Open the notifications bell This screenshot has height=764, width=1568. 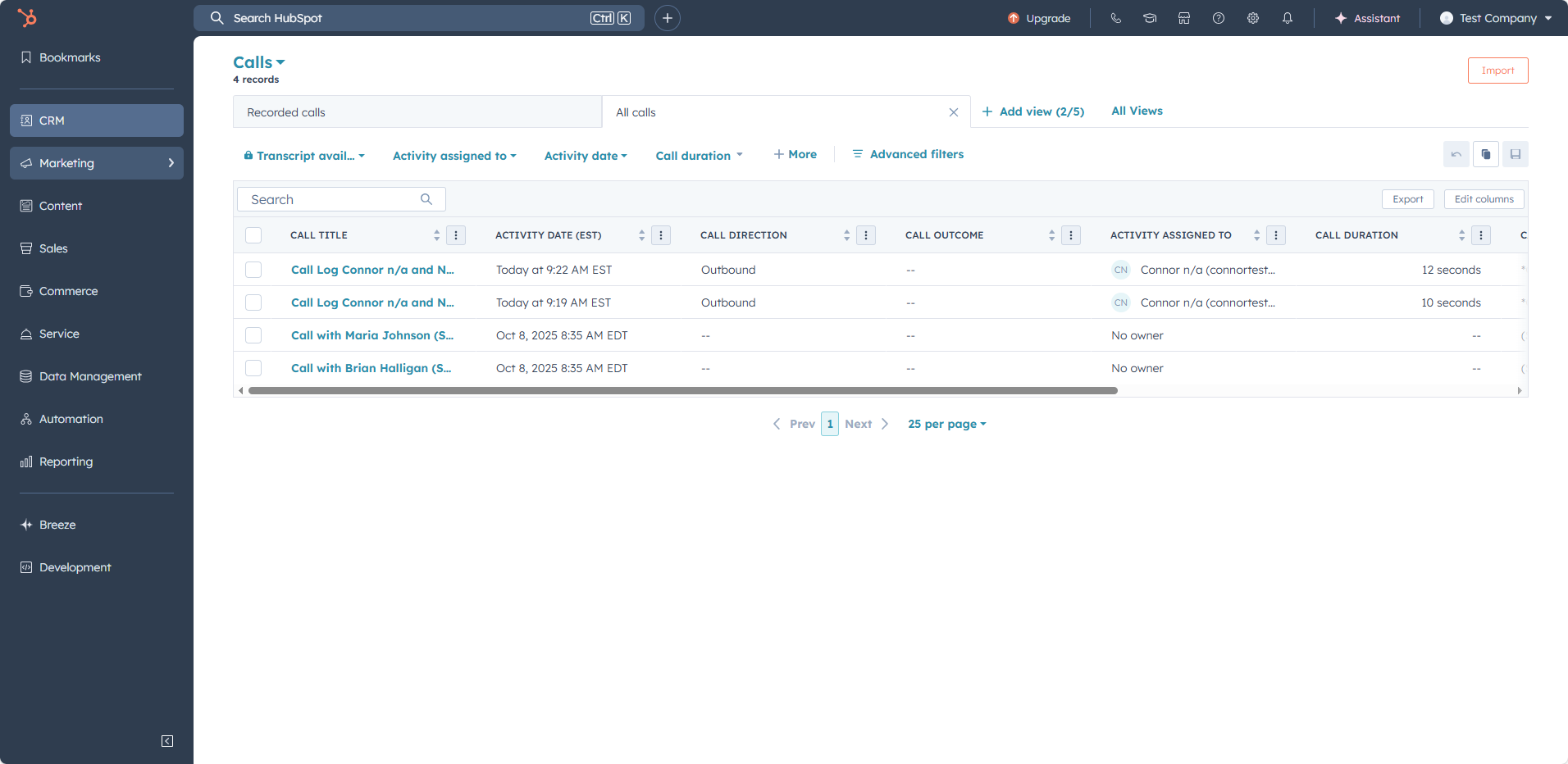click(1288, 18)
